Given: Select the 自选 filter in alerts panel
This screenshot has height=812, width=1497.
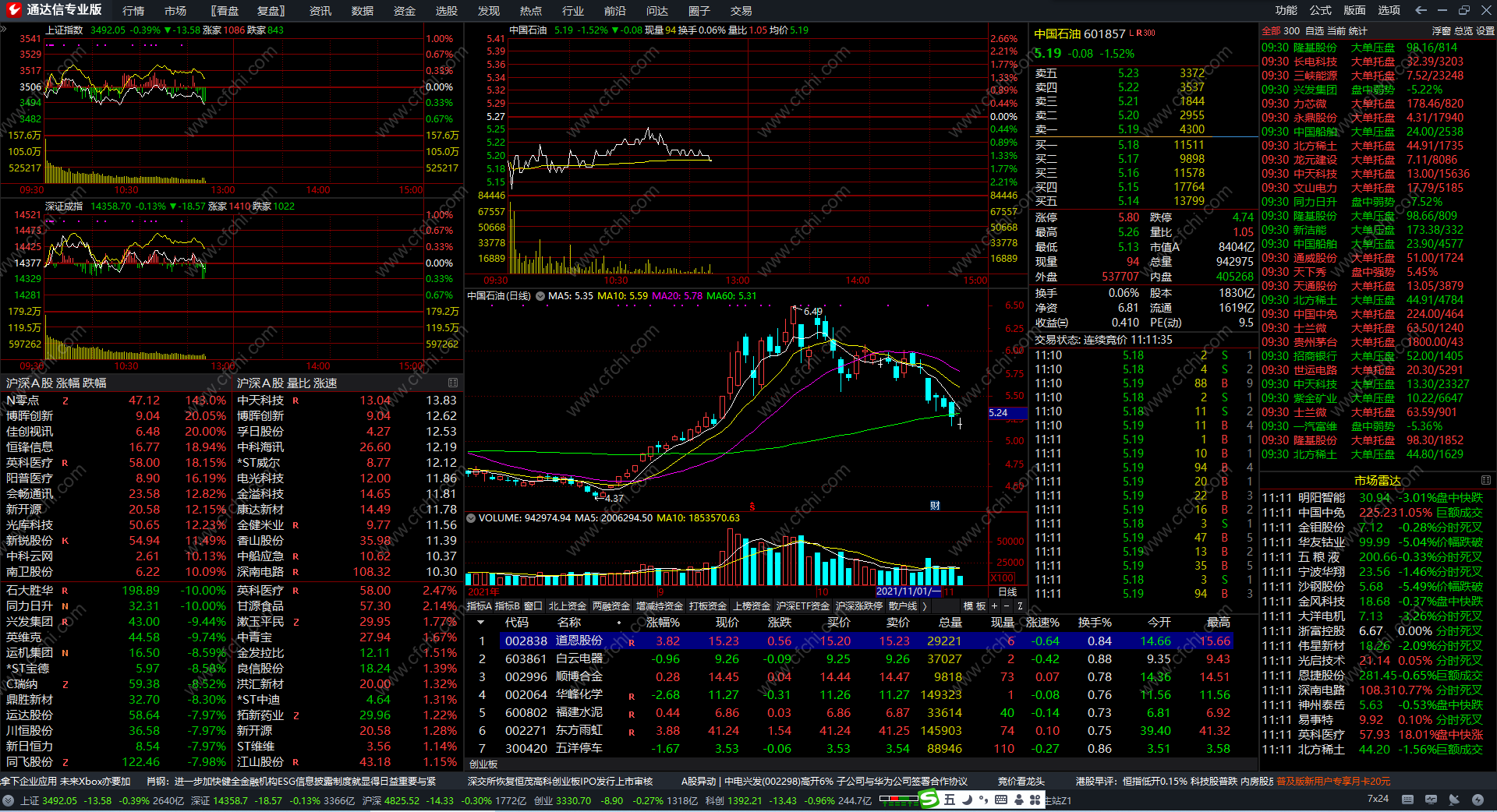Looking at the screenshot, I should point(1315,31).
